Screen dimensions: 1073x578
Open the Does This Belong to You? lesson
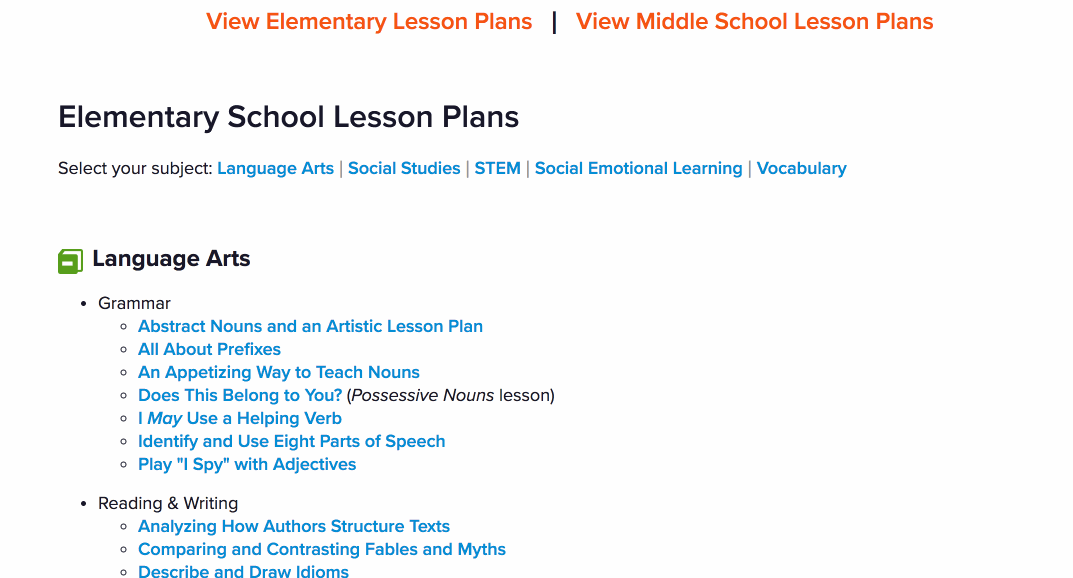click(240, 395)
